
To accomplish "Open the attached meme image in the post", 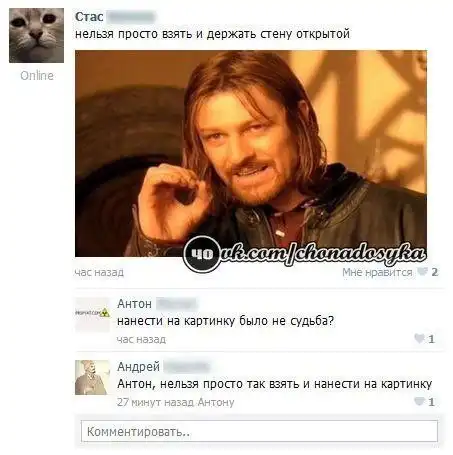I will pos(251,153).
